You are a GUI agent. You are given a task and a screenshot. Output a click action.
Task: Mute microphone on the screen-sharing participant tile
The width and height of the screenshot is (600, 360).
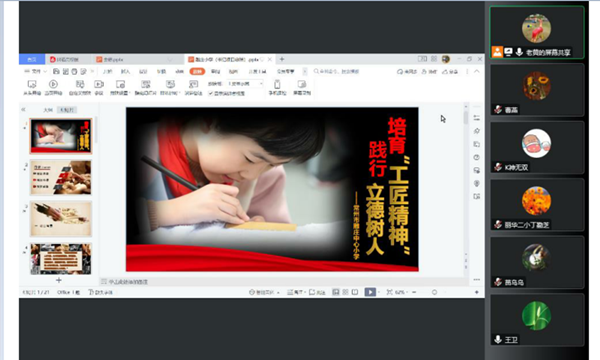(519, 52)
